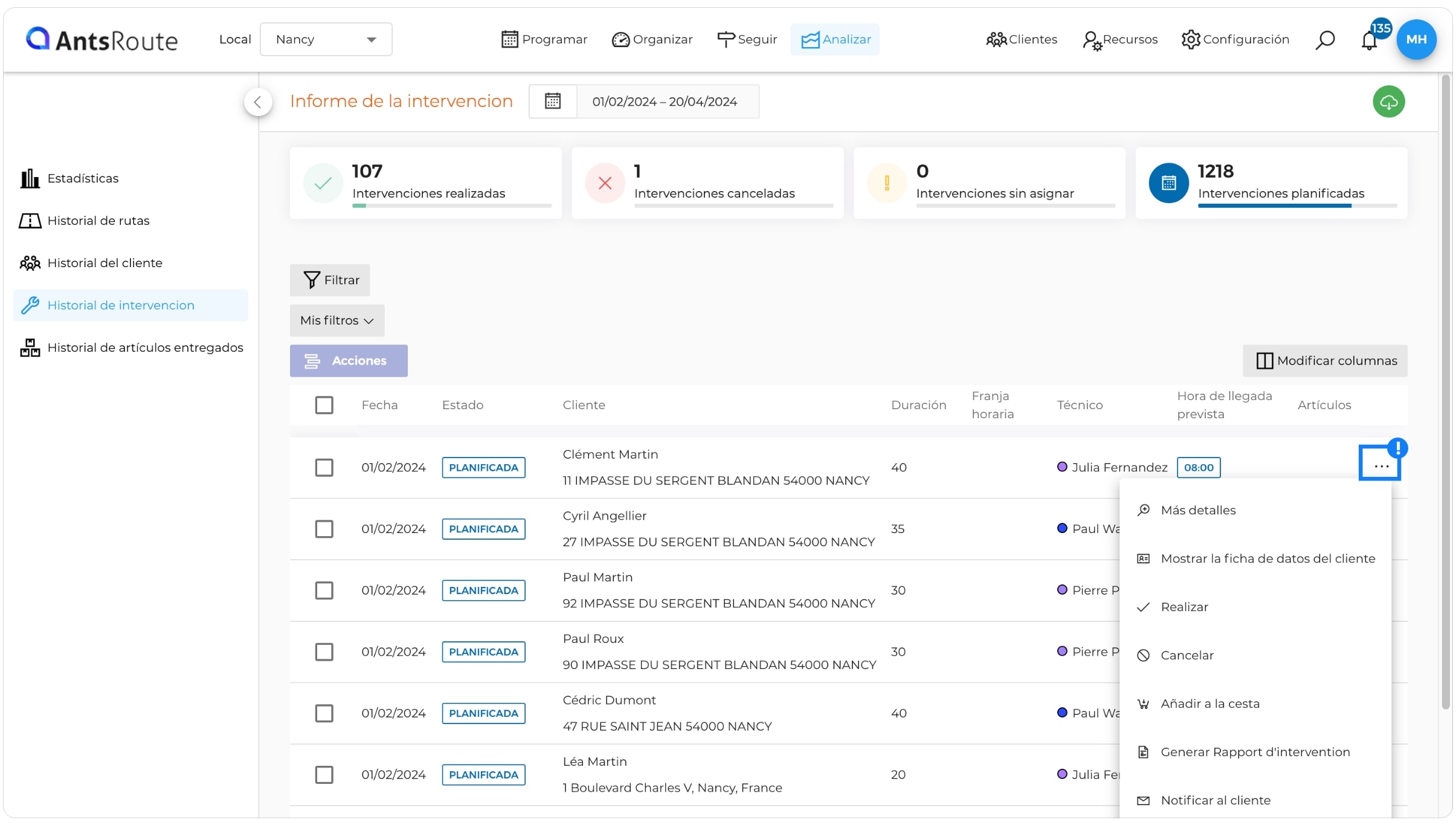Open the Organizar tab
Viewport: 1456px width, 825px height.
click(652, 39)
